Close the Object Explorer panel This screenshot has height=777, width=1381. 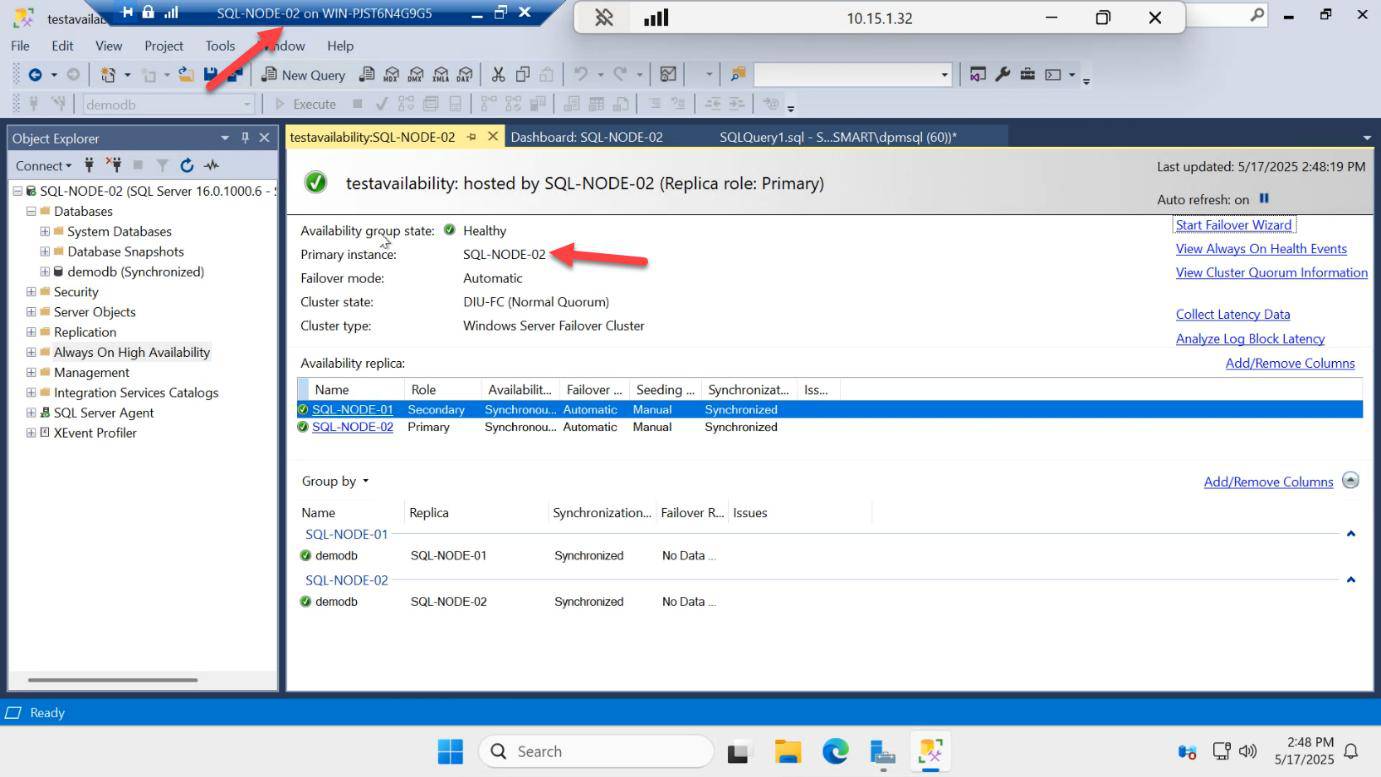click(264, 138)
